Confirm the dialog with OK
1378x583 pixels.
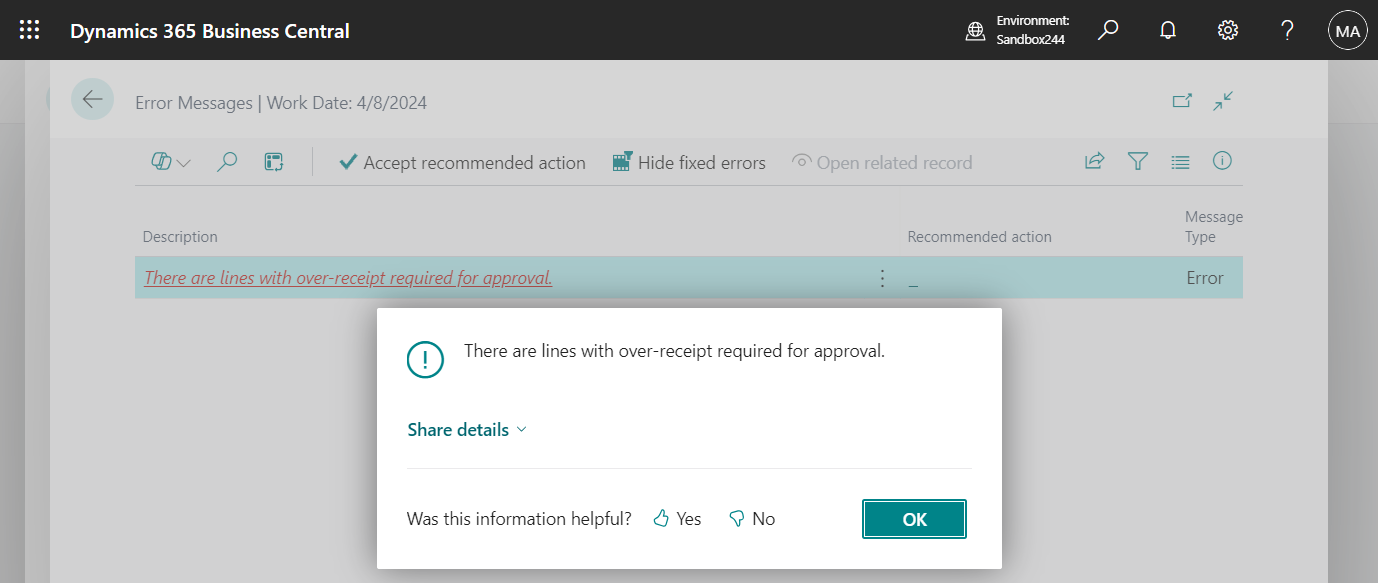[913, 519]
